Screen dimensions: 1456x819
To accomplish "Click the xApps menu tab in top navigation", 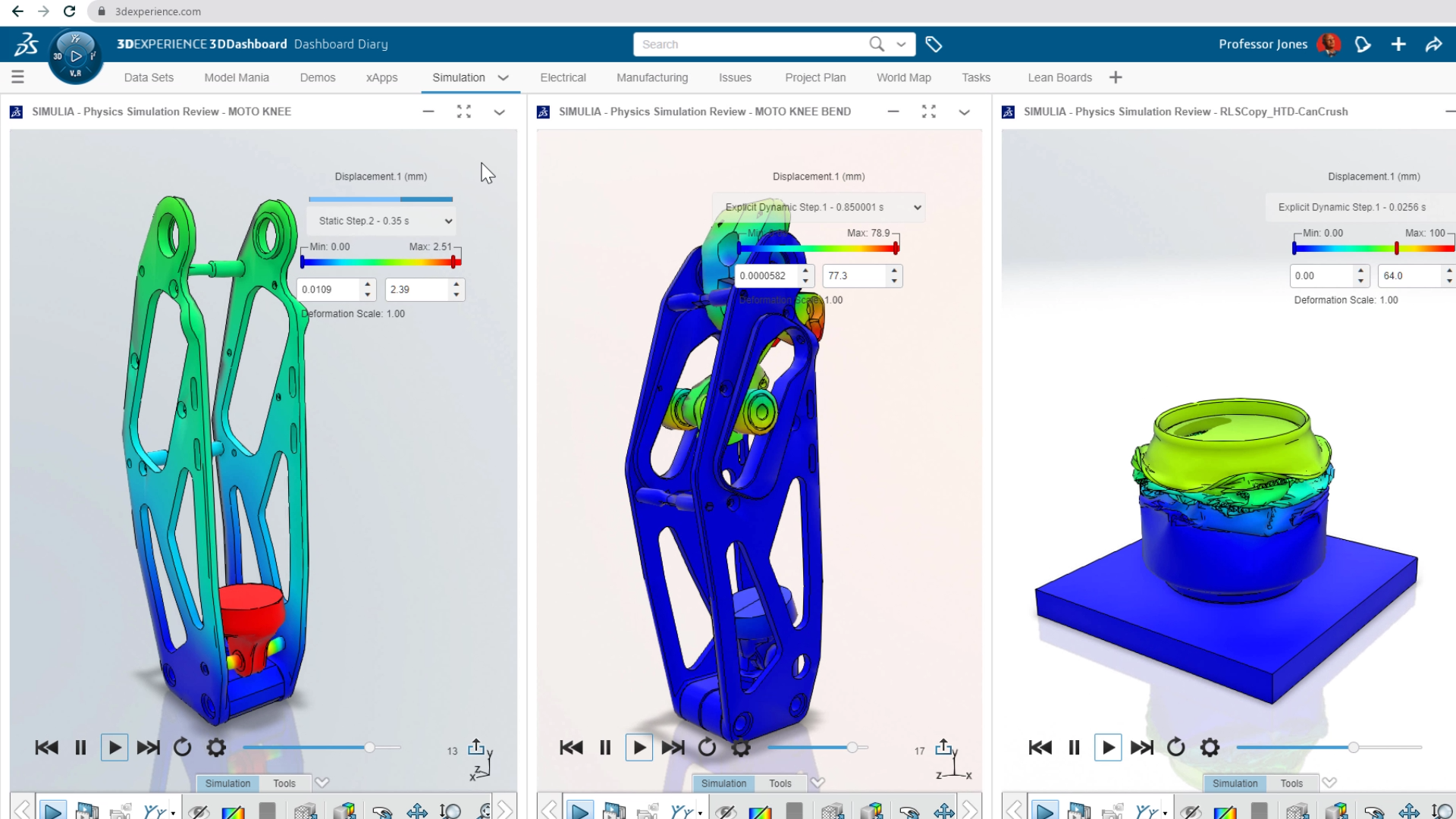I will [382, 77].
